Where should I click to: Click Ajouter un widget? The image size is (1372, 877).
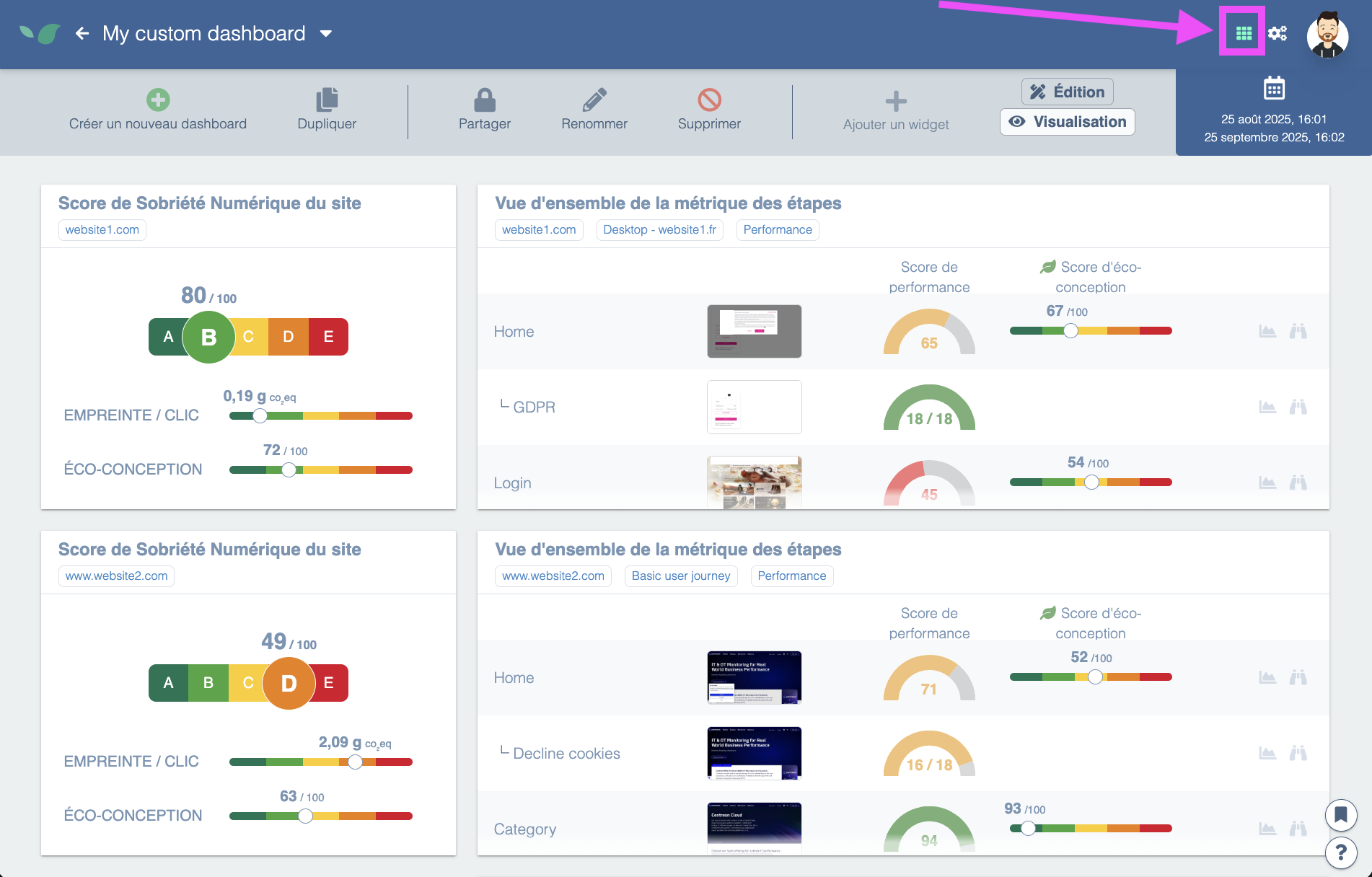pyautogui.click(x=895, y=111)
